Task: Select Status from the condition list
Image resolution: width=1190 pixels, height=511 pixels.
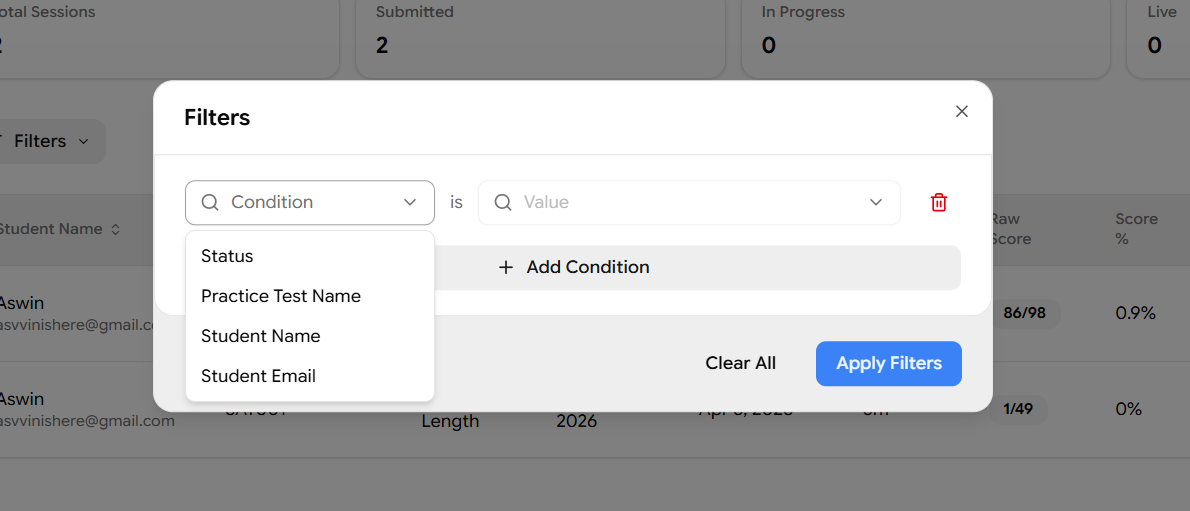Action: coord(227,256)
